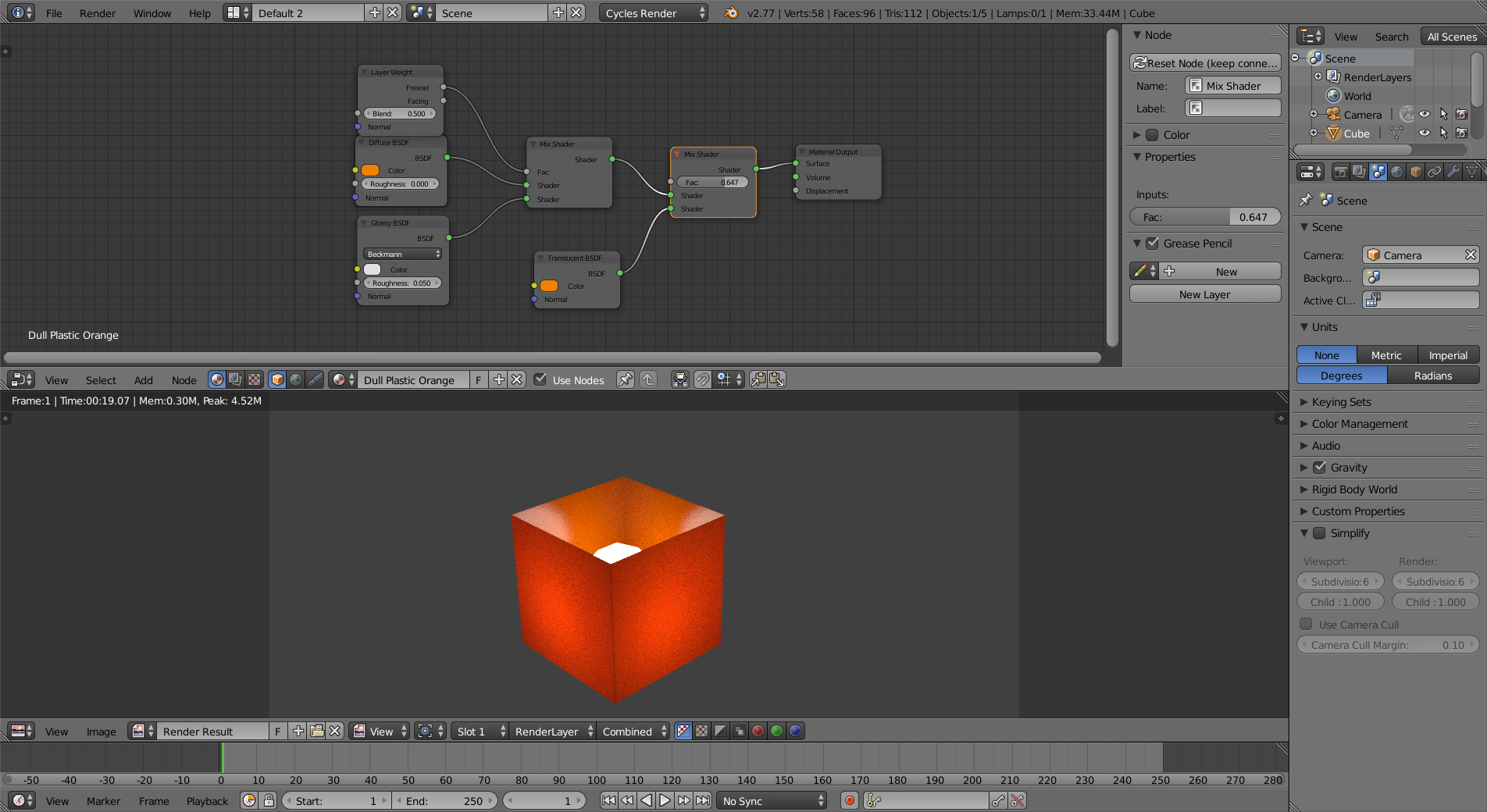This screenshot has width=1487, height=812.
Task: Click the auto-keyframe record button
Action: coord(850,800)
